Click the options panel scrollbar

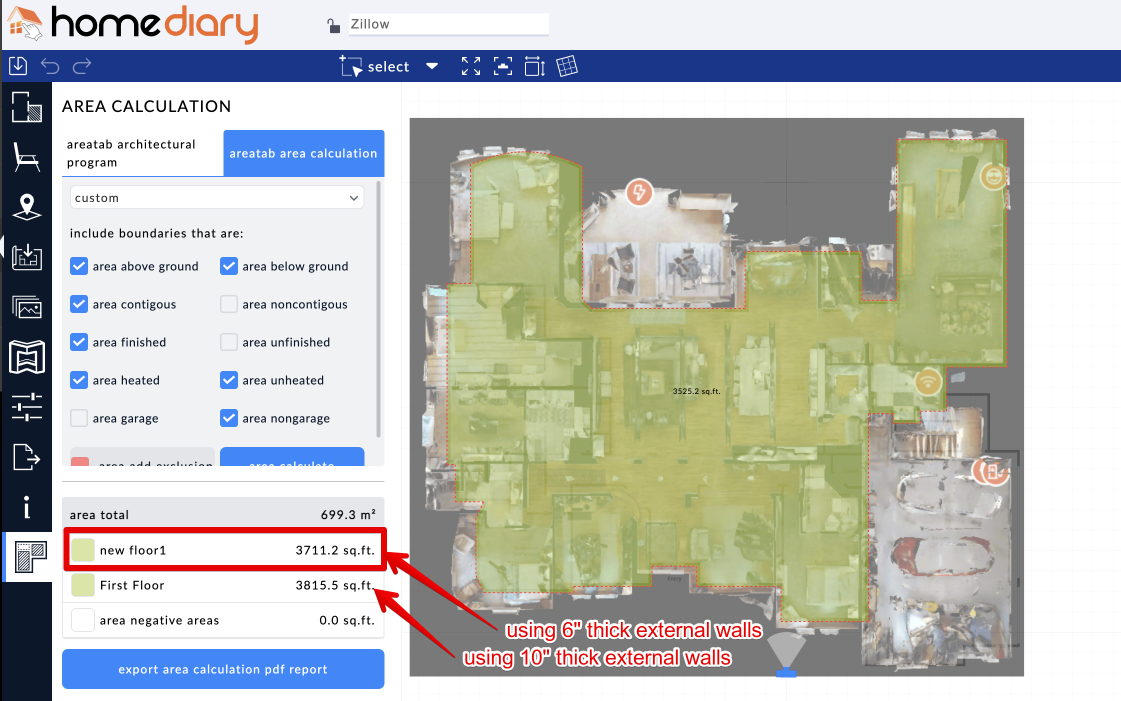click(x=378, y=309)
